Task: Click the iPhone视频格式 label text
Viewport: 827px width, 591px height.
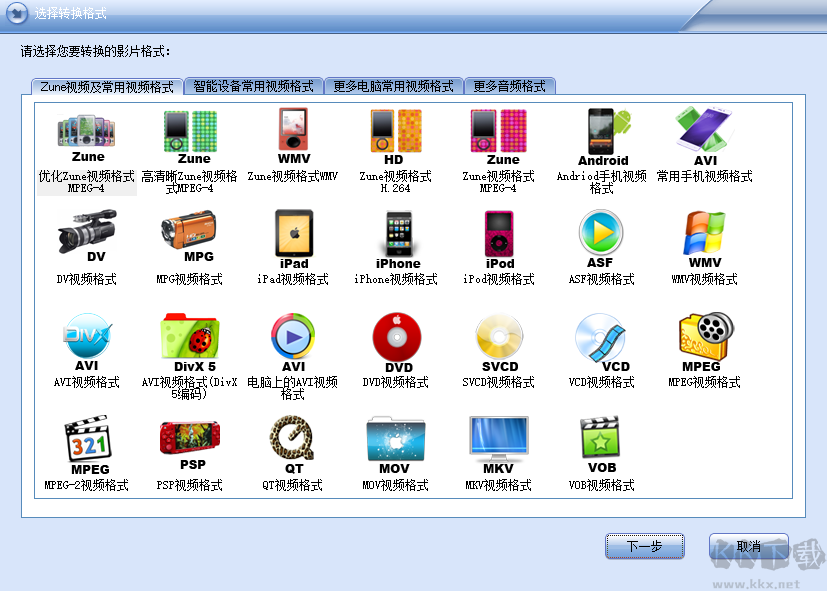Action: pyautogui.click(x=396, y=279)
